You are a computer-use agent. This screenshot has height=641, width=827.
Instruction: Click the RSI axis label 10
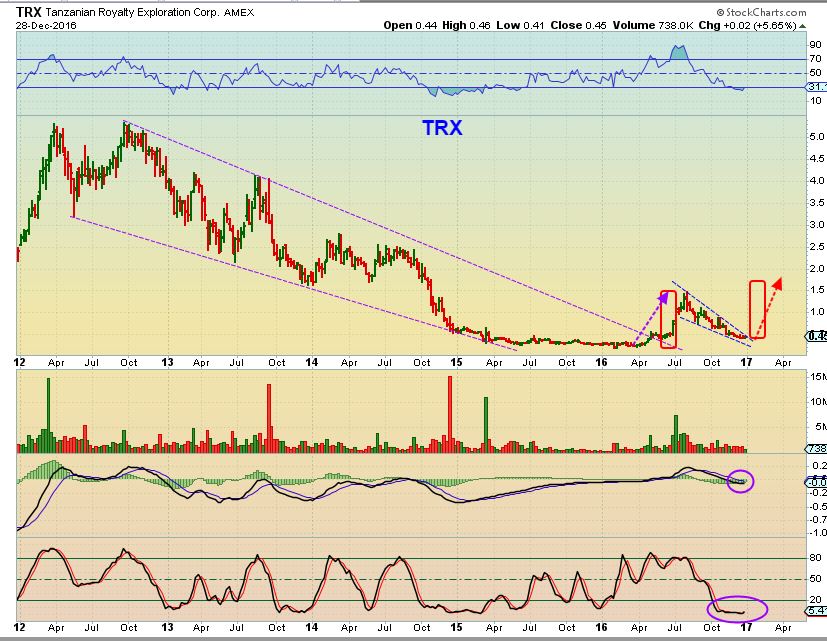815,101
